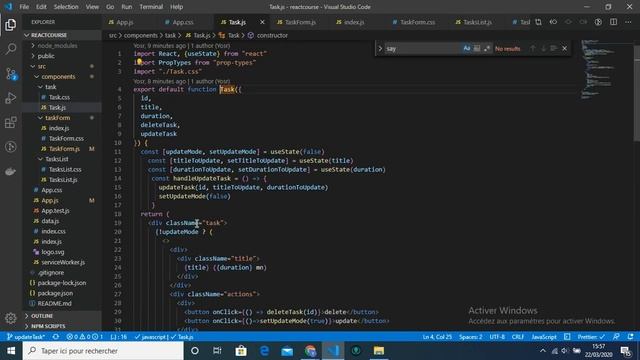The width and height of the screenshot is (640, 360).
Task: Open package.json in the explorer
Action: click(x=55, y=293)
